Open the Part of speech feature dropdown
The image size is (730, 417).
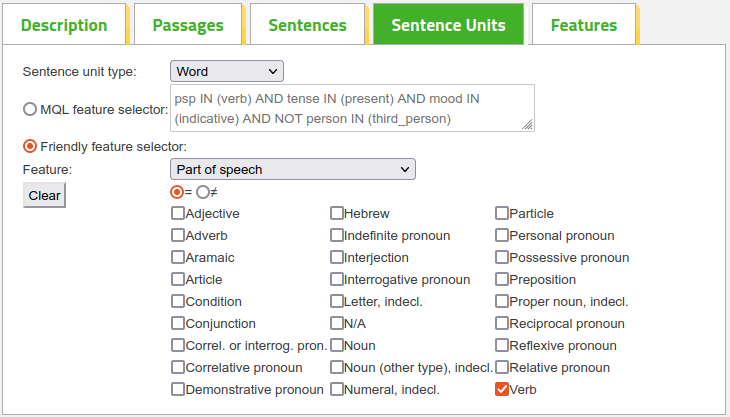pos(293,169)
